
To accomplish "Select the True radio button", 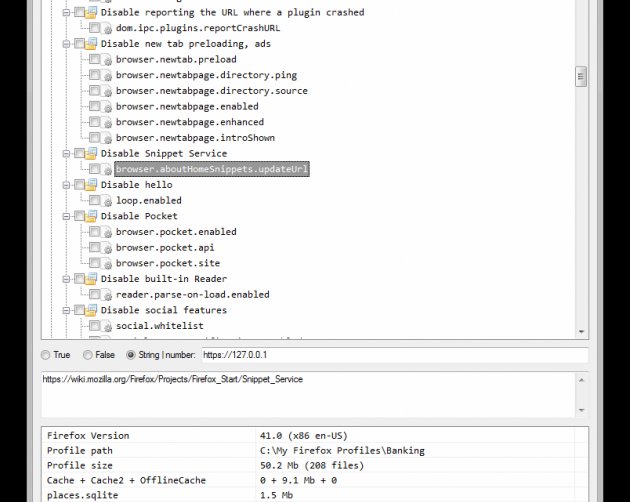I will (x=45, y=355).
